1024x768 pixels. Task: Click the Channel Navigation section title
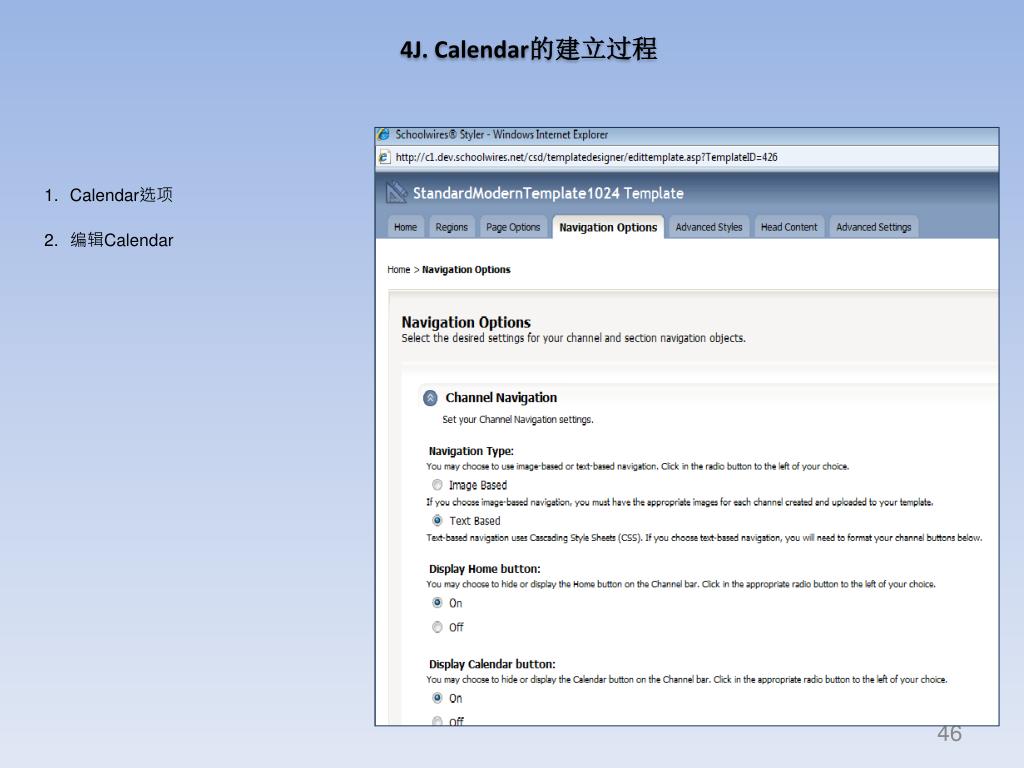[x=501, y=398]
